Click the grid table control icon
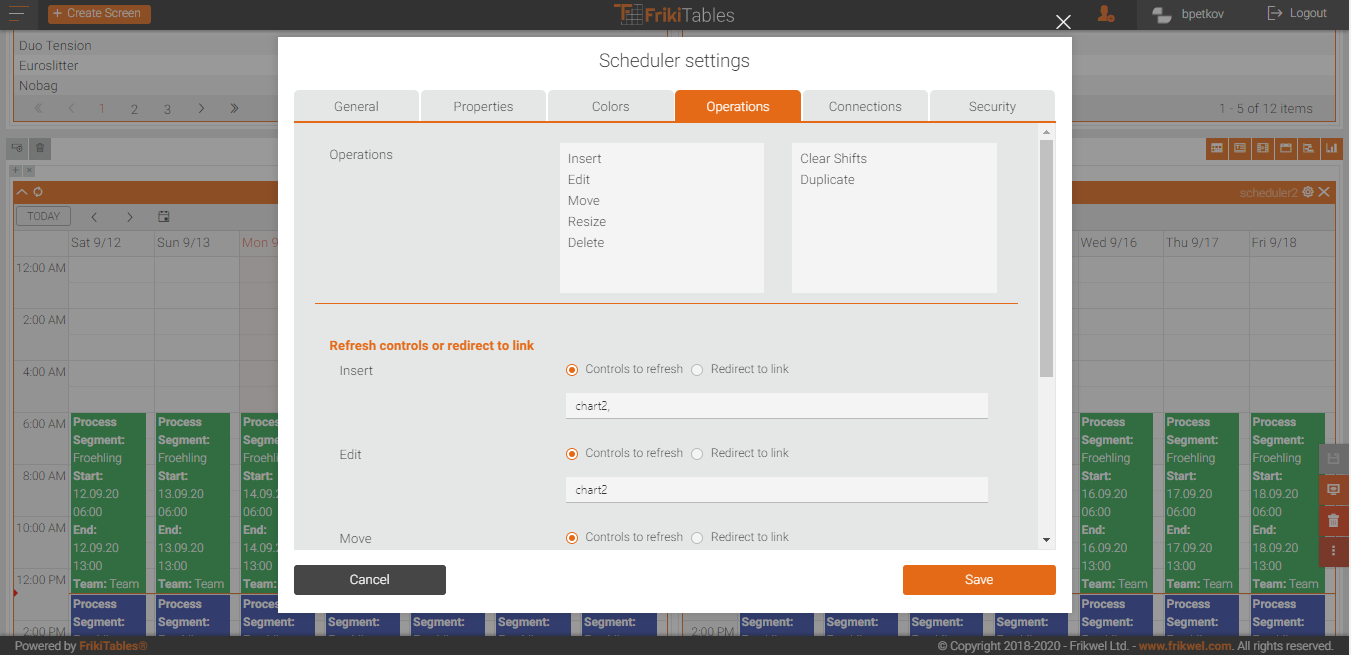Viewport: 1351px width, 655px height. point(1217,149)
